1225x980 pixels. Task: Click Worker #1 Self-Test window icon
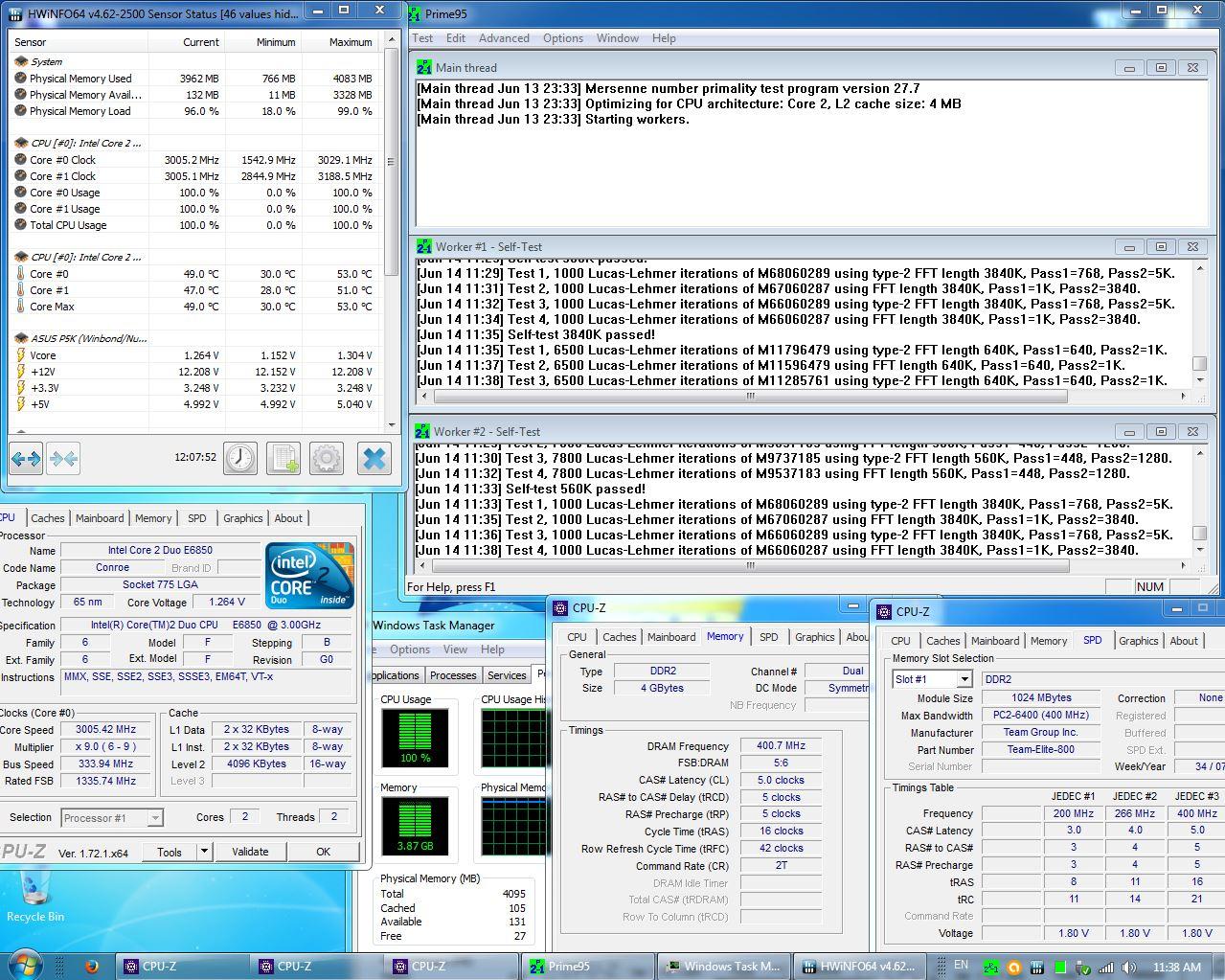424,246
